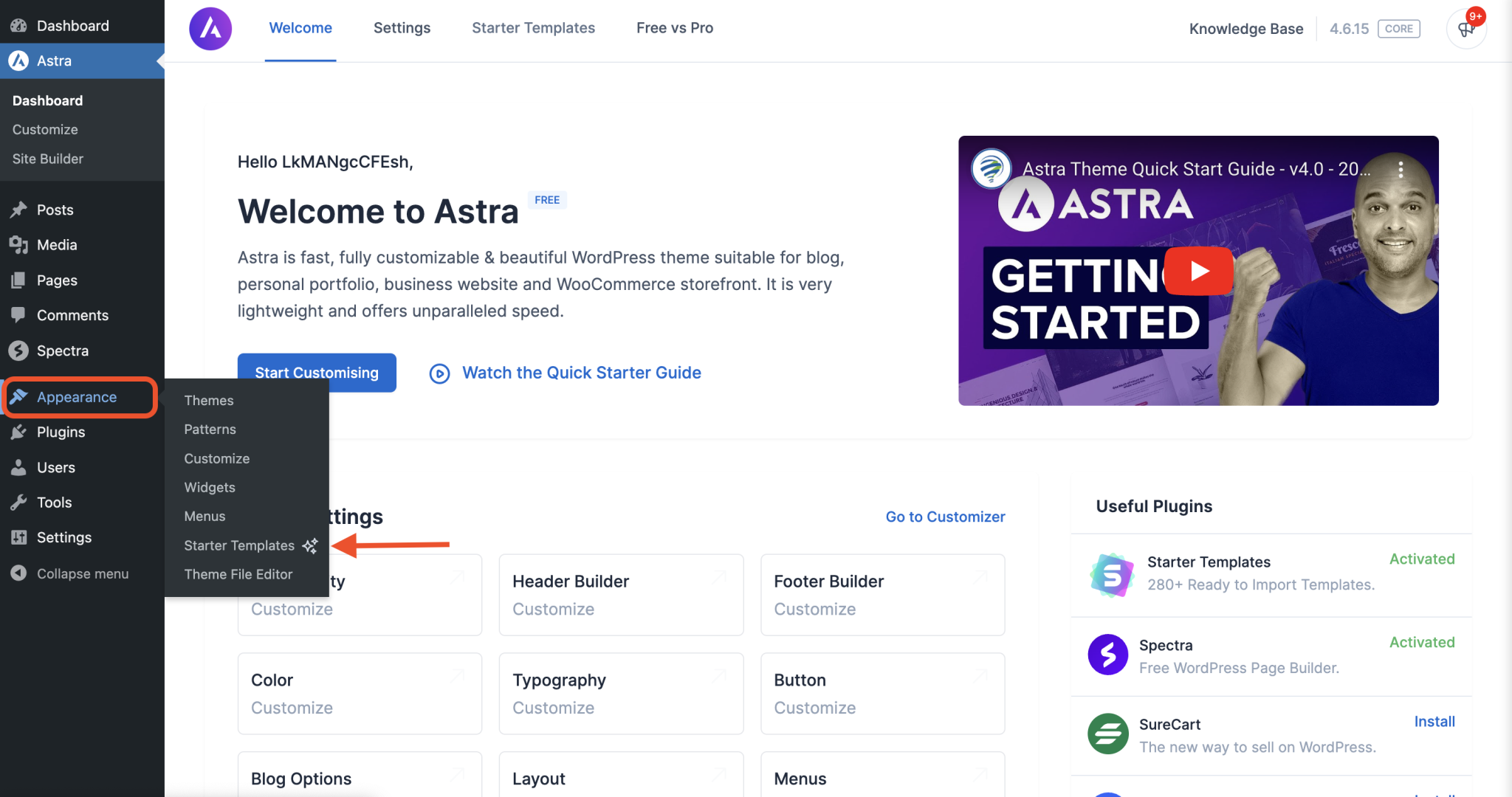Click Install next to SureCart
1512x797 pixels.
(x=1434, y=722)
